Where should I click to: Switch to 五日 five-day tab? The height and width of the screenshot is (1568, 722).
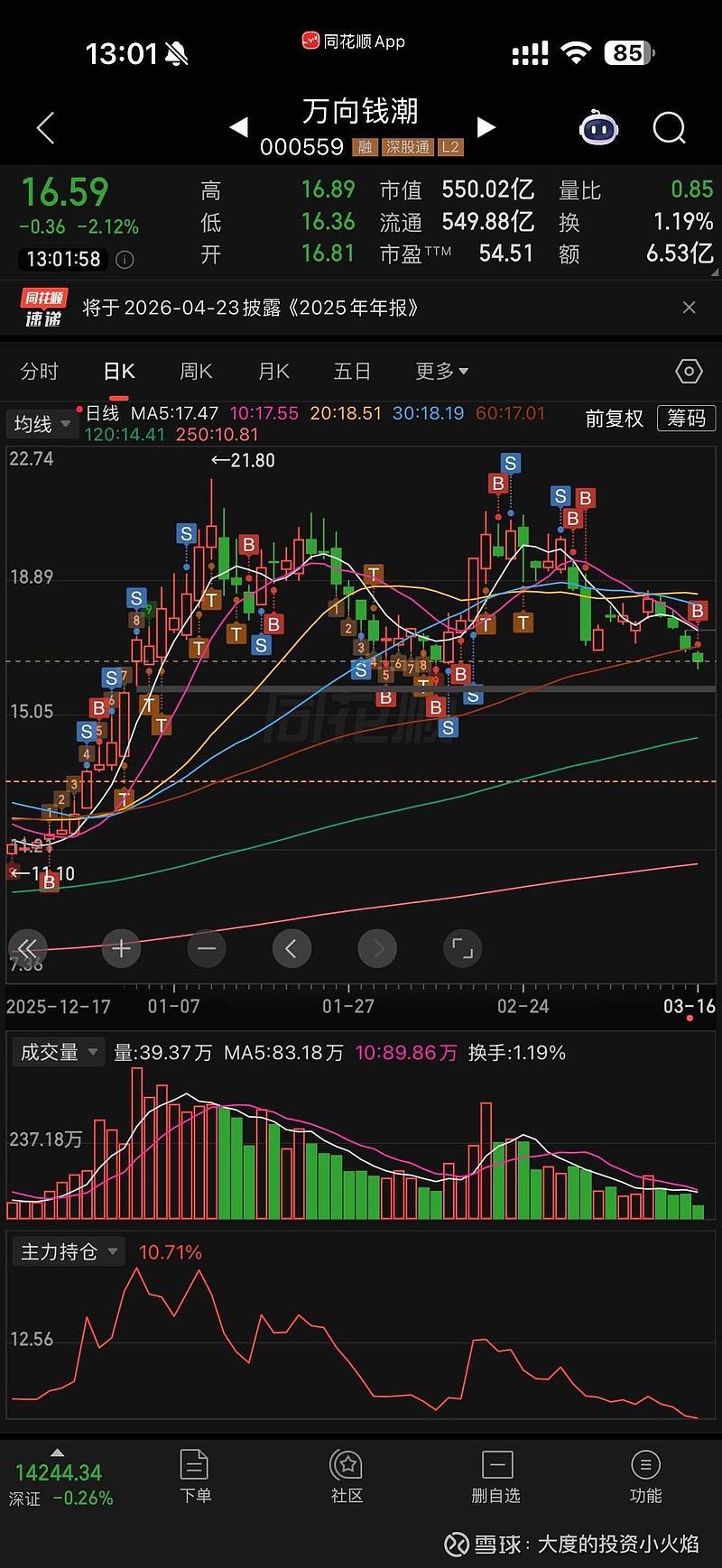point(352,372)
